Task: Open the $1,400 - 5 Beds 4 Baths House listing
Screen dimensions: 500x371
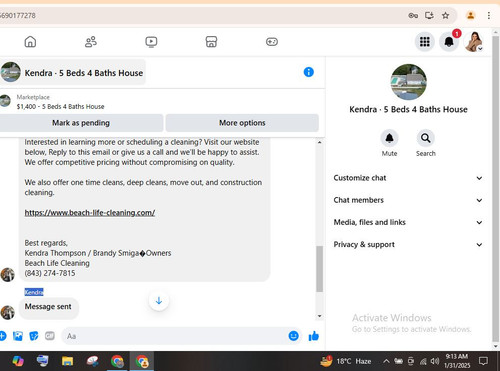Action: pyautogui.click(x=60, y=107)
